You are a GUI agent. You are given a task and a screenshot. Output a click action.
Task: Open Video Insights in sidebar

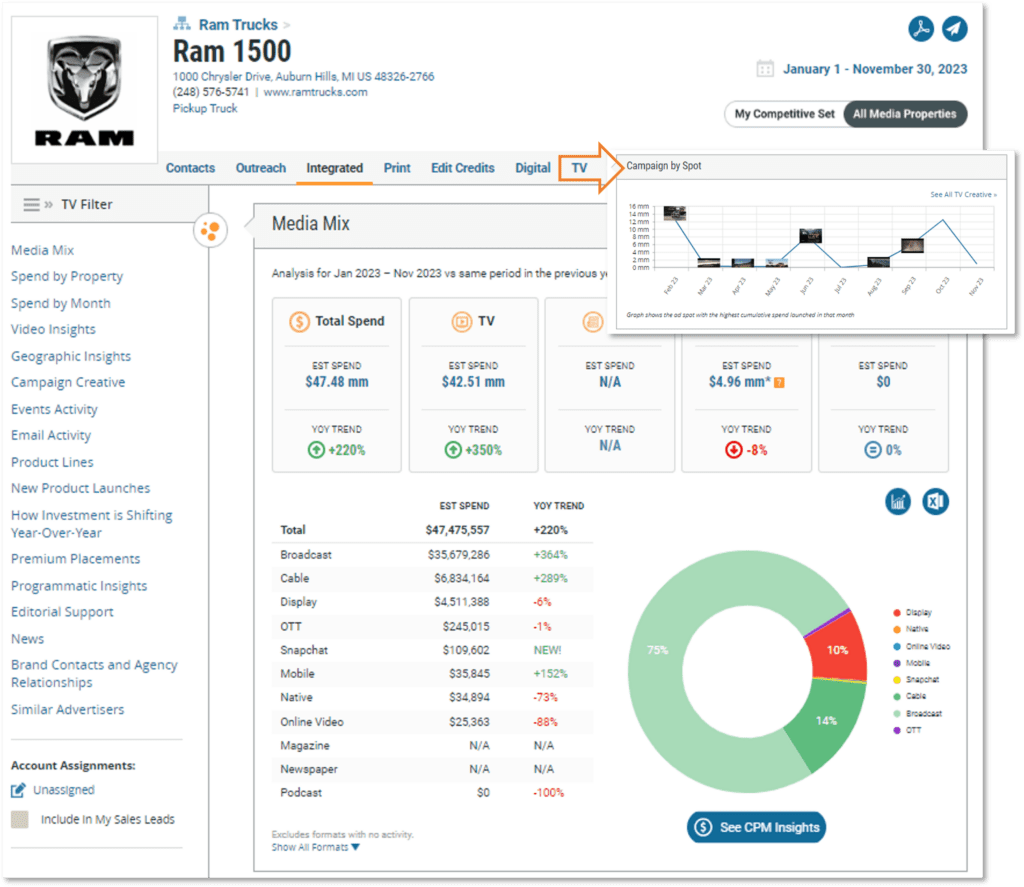[x=54, y=330]
